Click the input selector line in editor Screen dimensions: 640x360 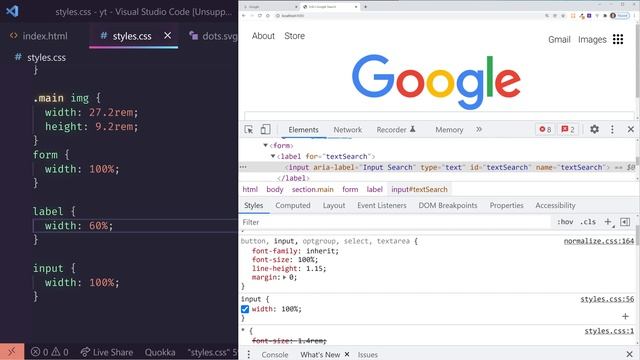[54, 269]
